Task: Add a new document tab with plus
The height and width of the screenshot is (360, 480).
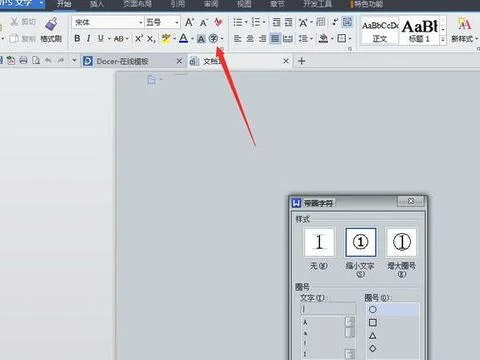Action: (301, 61)
